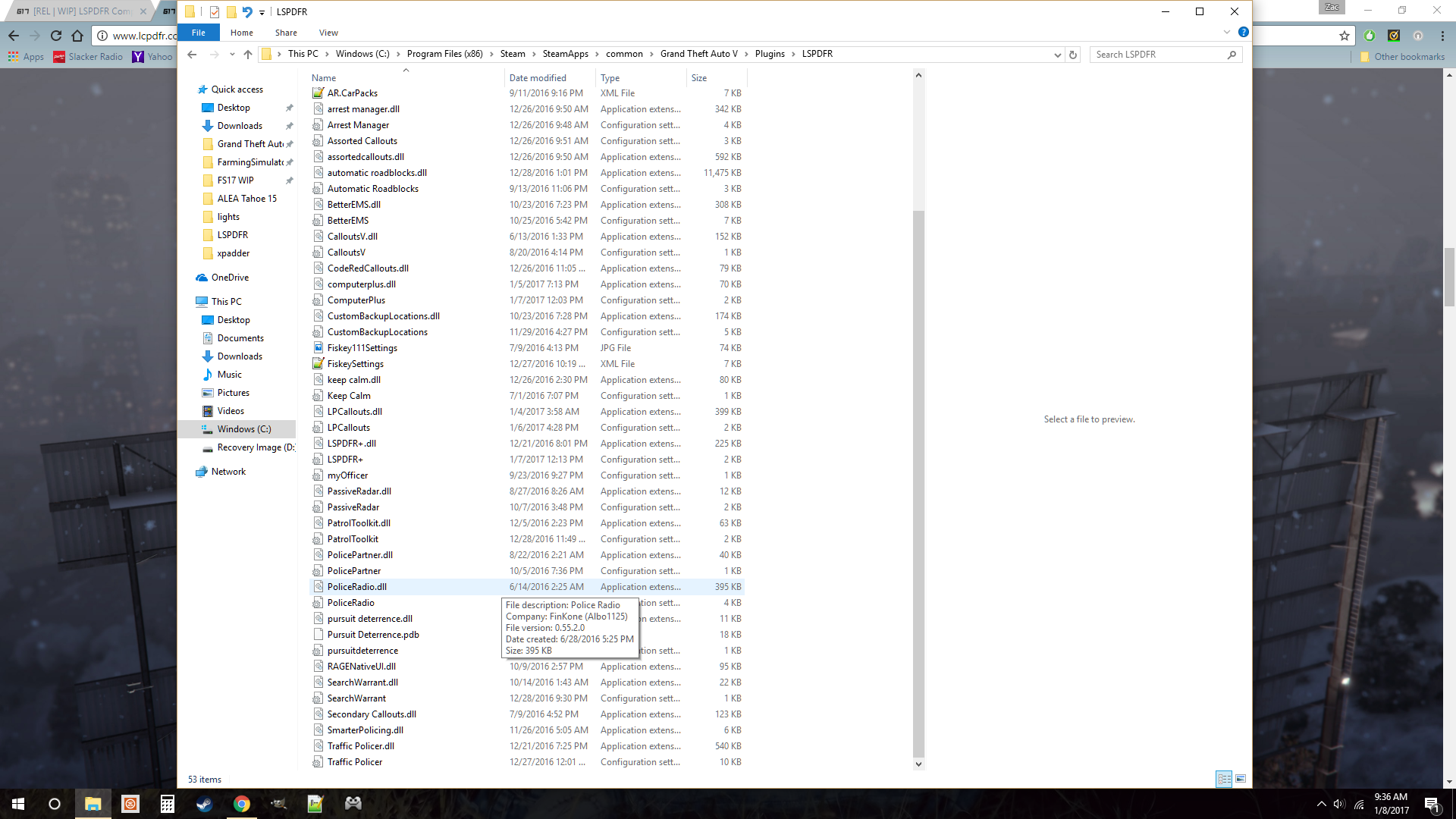Click the Back navigation arrow in Explorer
Viewport: 1456px width, 819px height.
click(x=192, y=55)
